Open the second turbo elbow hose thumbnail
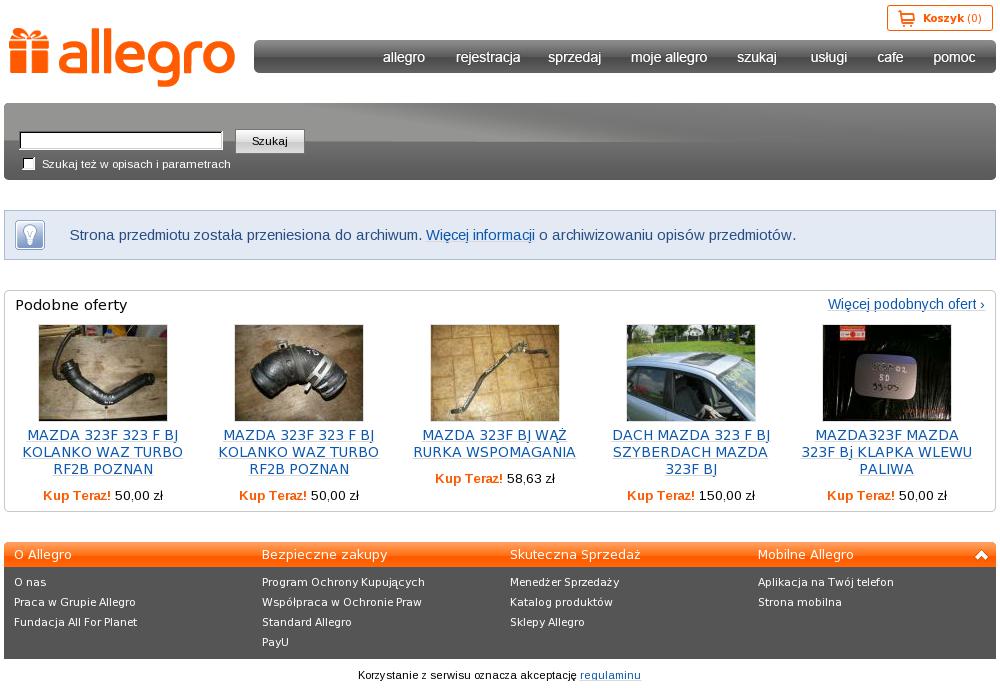The image size is (1000, 695). coord(298,373)
